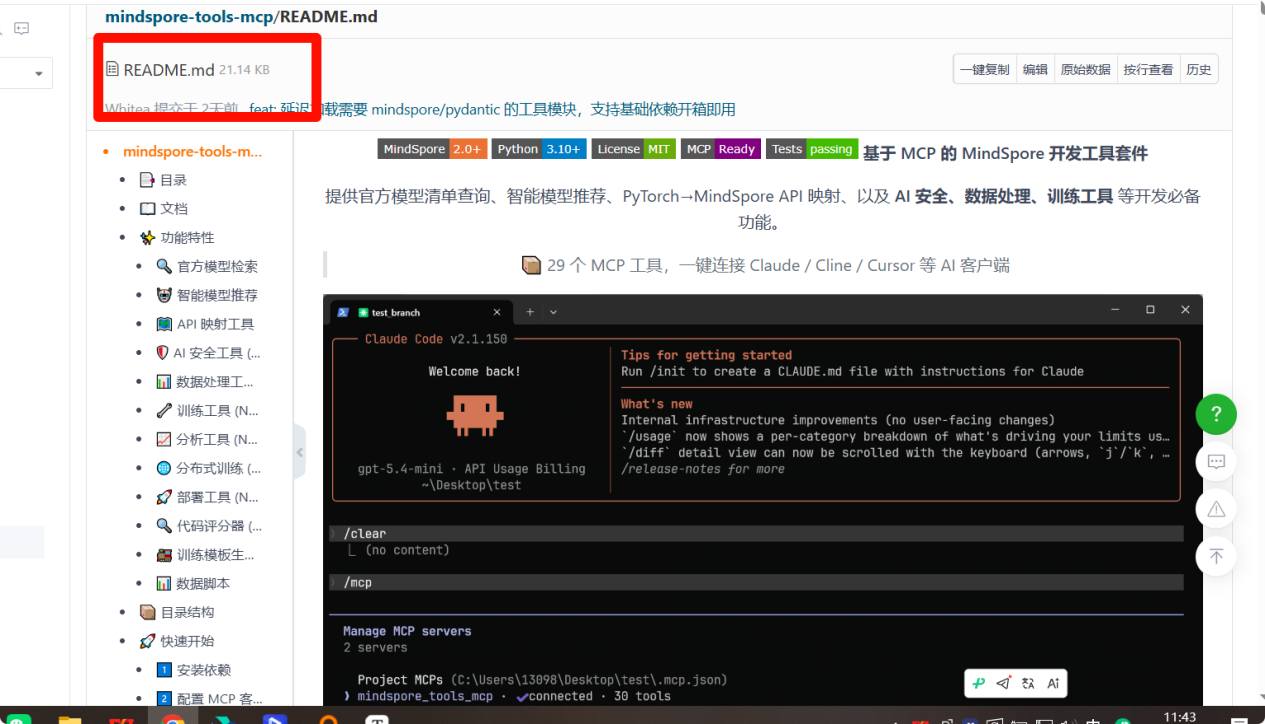Click the taskbar clock showing 11:43
This screenshot has height=724, width=1265.
tap(1180, 717)
